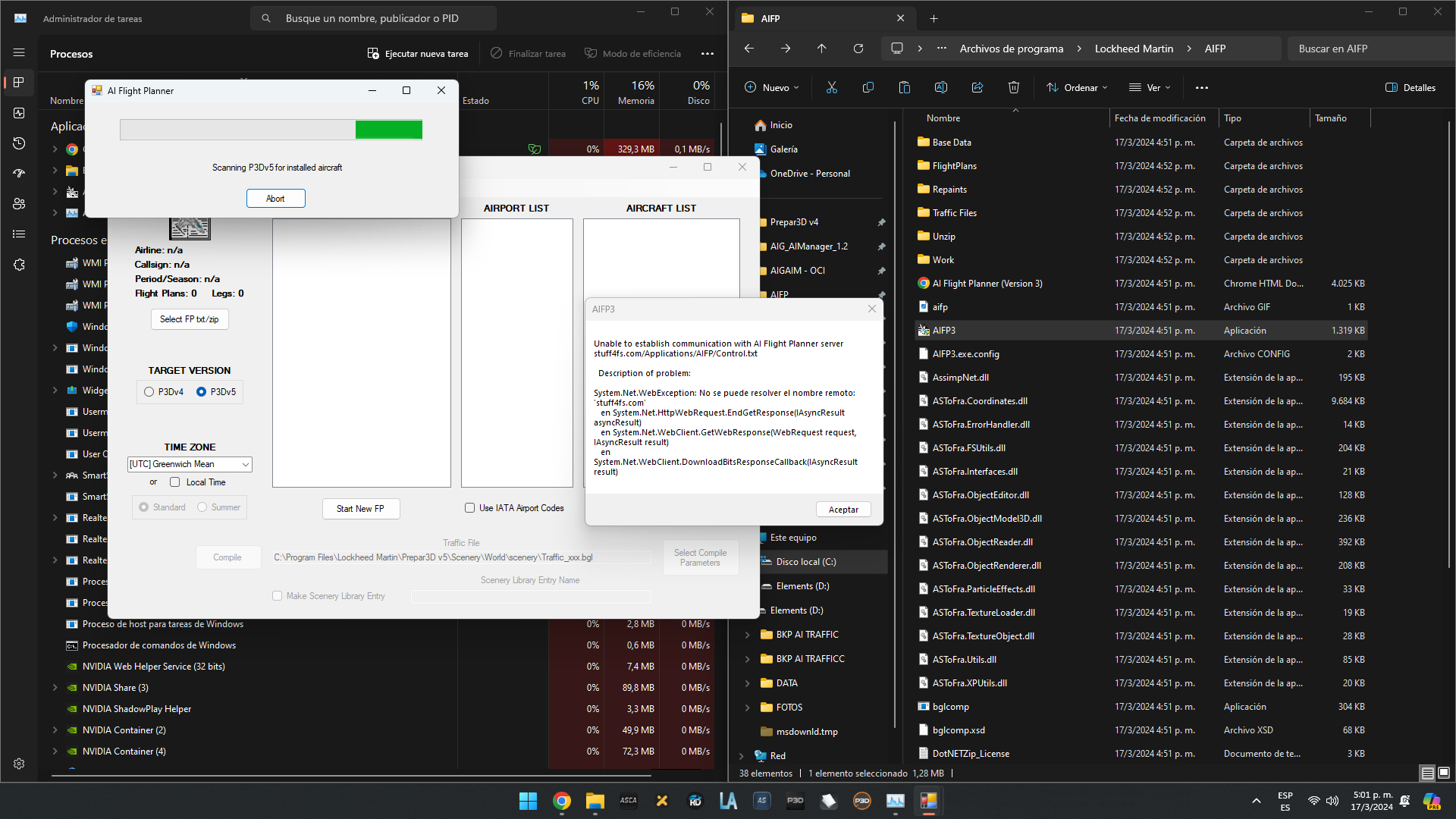Refresh the AIFP folder view
The height and width of the screenshot is (819, 1456).
858,49
